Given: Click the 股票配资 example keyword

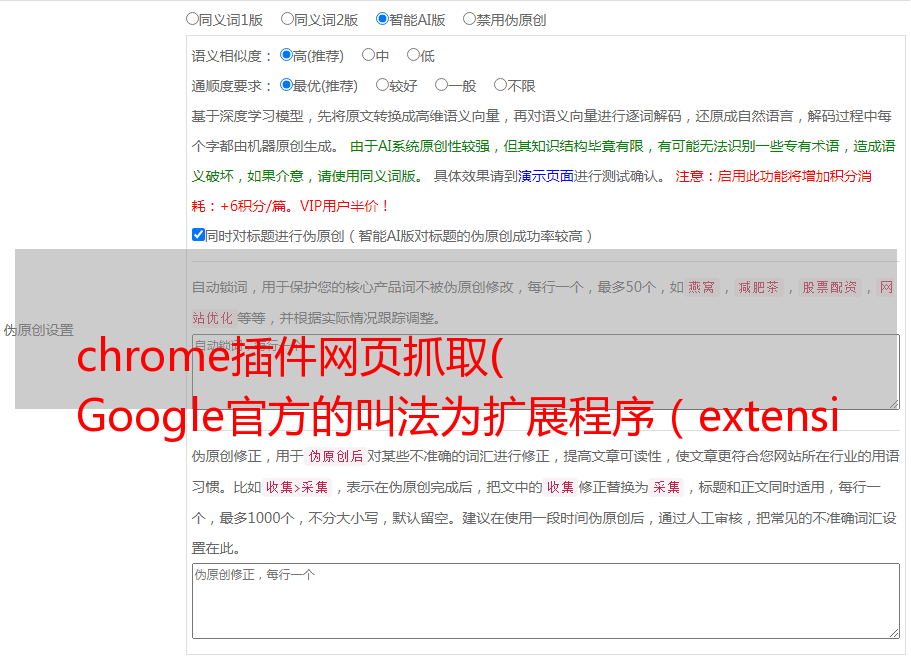Looking at the screenshot, I should pos(830,287).
